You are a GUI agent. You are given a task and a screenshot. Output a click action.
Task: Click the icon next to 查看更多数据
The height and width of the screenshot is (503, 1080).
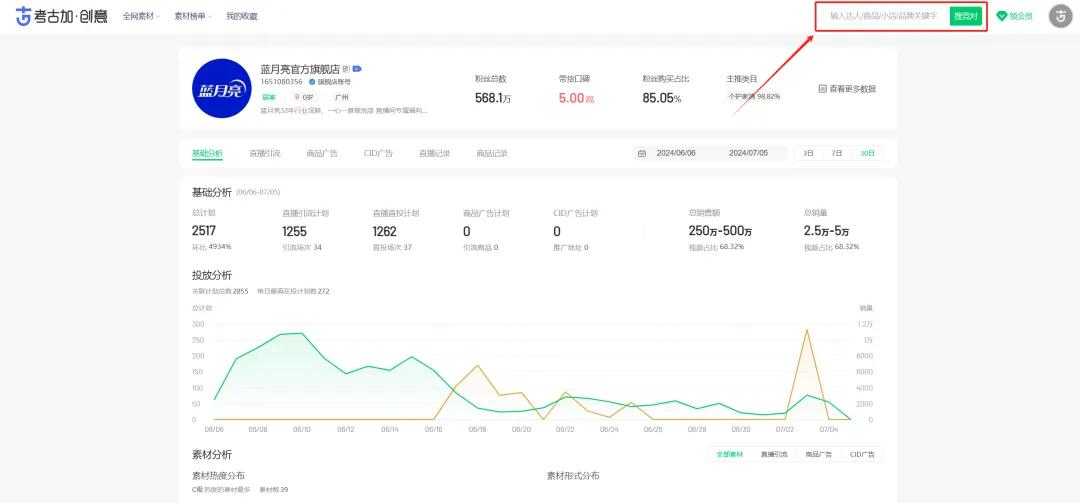(822, 89)
